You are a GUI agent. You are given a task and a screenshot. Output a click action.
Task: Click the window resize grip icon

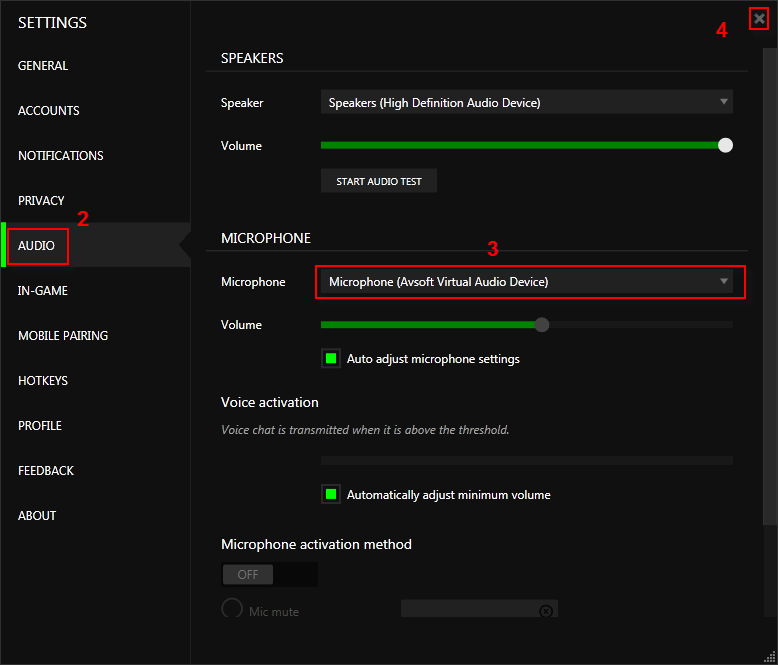[x=770, y=657]
